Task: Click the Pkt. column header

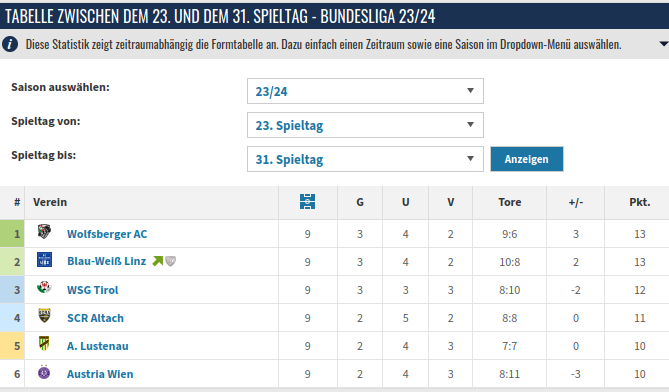Action: coord(640,202)
